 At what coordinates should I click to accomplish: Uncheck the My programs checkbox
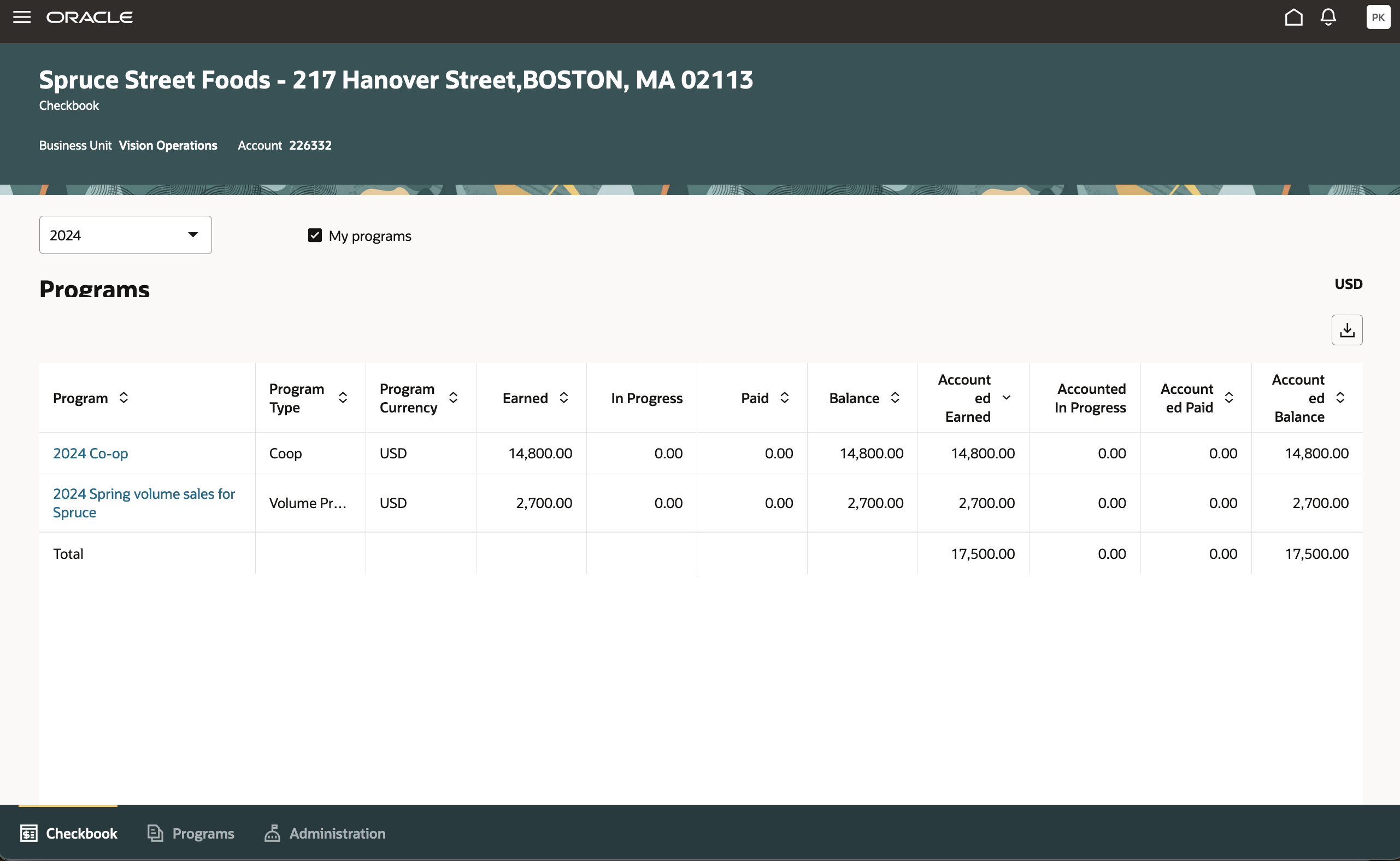[315, 234]
